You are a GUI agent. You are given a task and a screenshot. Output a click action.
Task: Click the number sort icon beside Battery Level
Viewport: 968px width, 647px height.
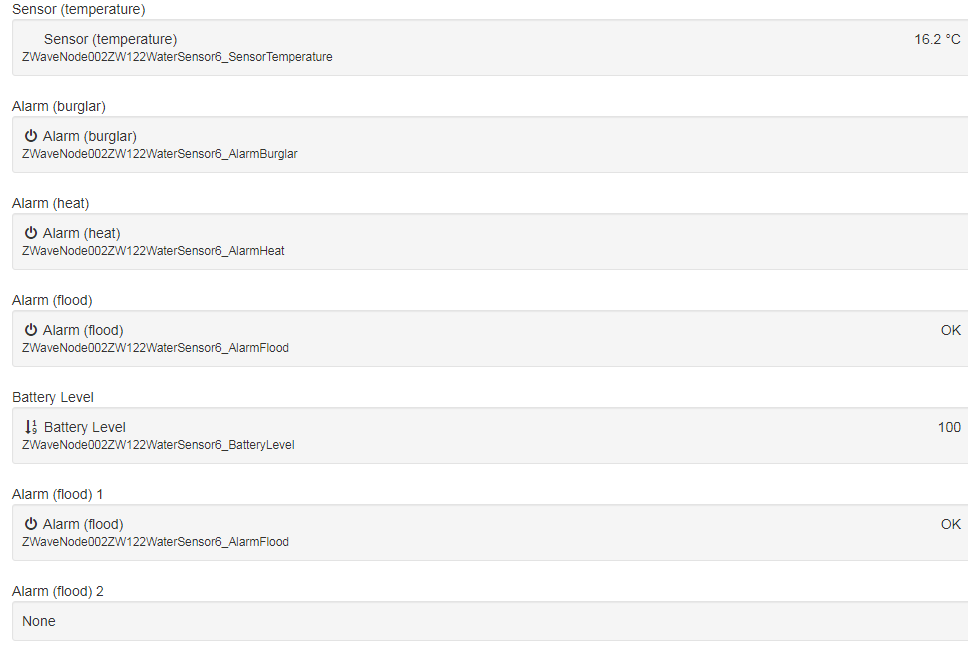coord(31,427)
